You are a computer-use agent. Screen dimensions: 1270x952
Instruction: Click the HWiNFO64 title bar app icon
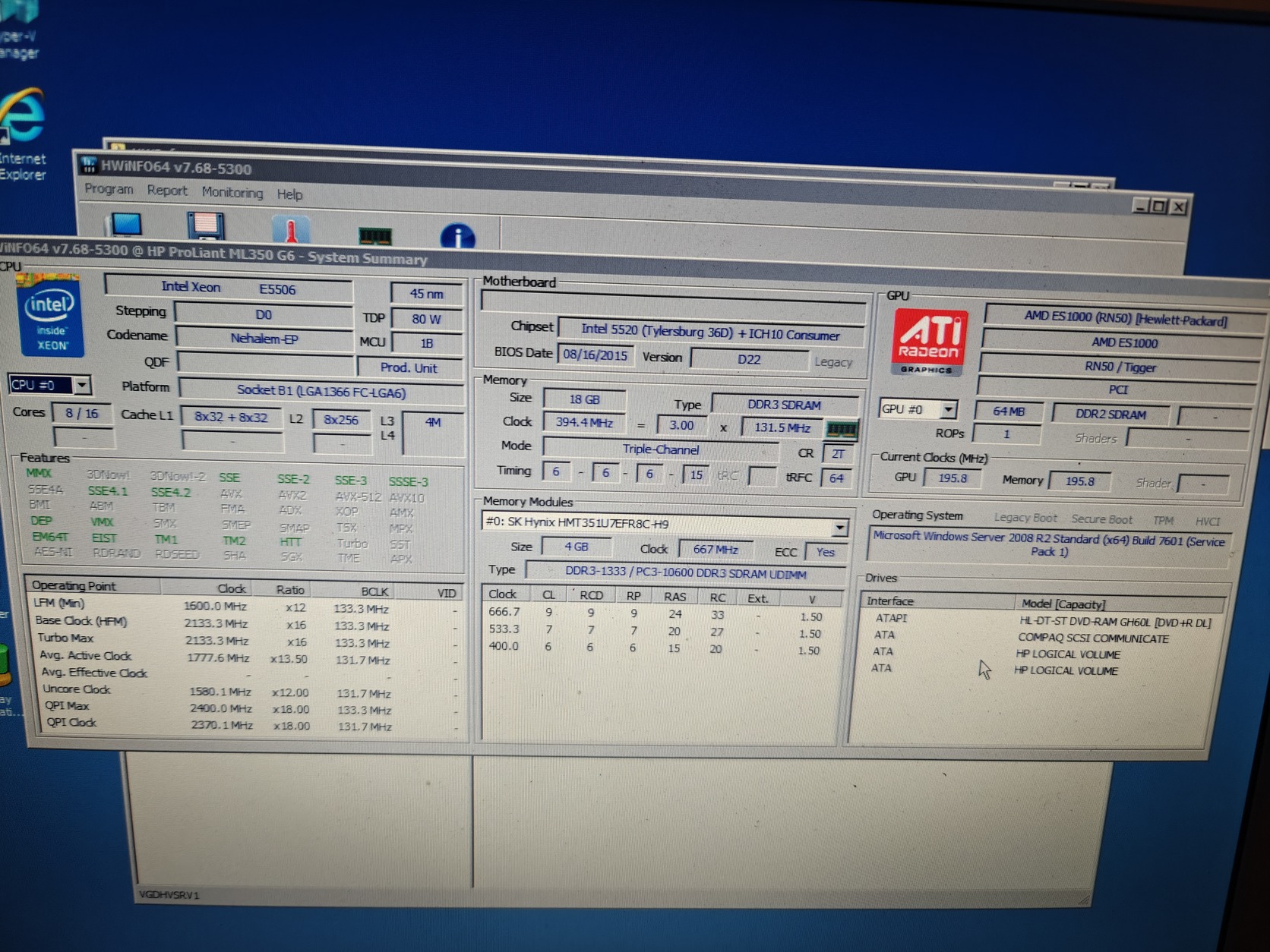(89, 165)
